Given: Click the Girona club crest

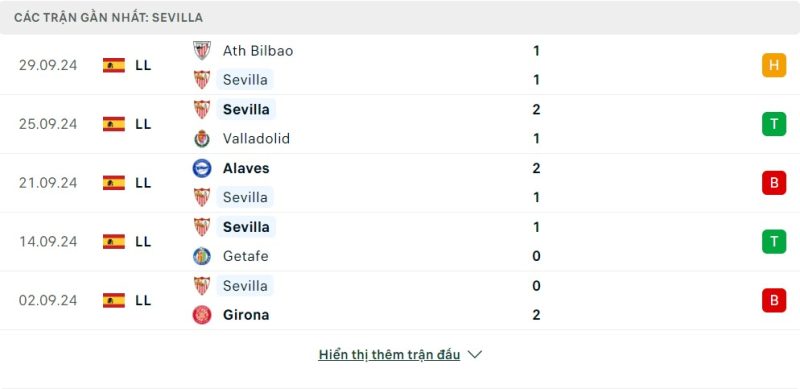Looking at the screenshot, I should click(x=202, y=314).
